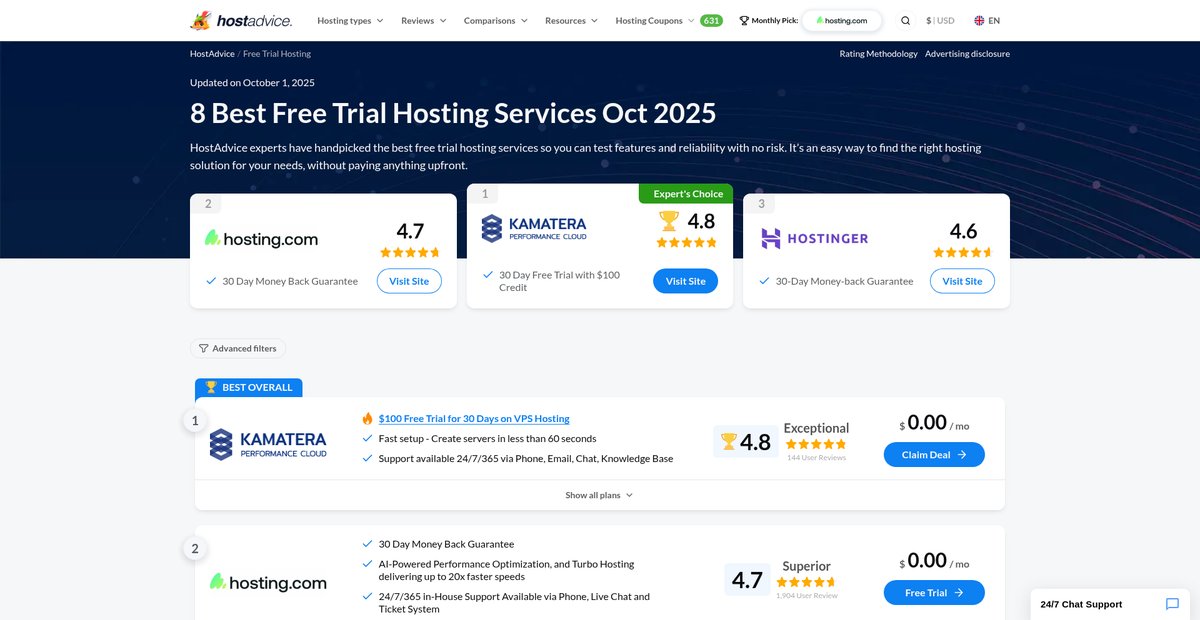
Task: Click star rating under 4.6 in Hostinger card
Action: (x=962, y=253)
